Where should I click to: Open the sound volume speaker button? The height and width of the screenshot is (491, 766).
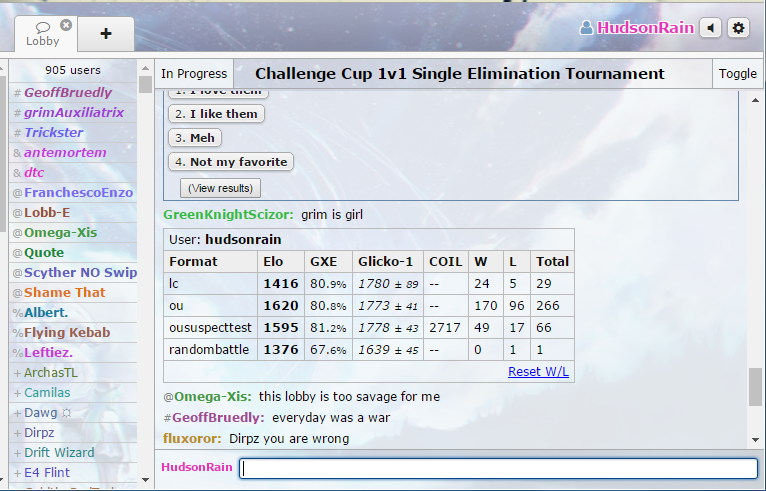pos(711,28)
